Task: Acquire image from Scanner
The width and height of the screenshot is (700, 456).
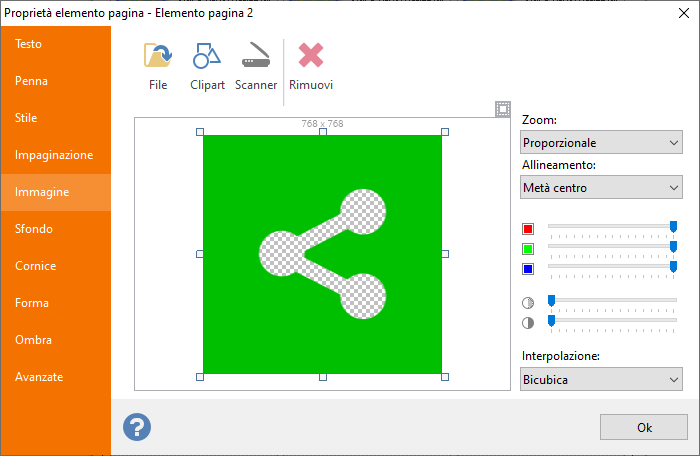Action: click(256, 67)
